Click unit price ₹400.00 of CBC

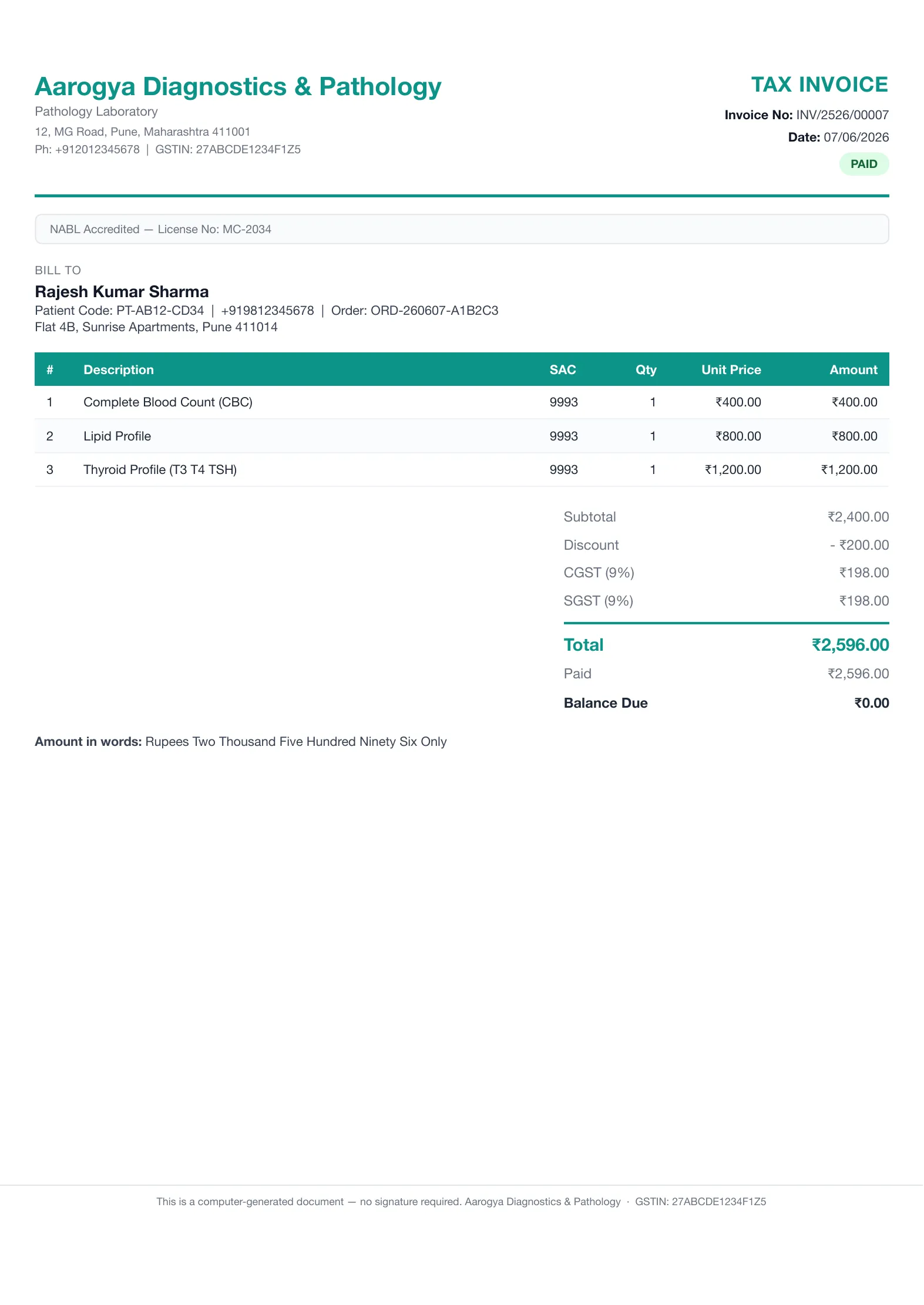point(738,402)
